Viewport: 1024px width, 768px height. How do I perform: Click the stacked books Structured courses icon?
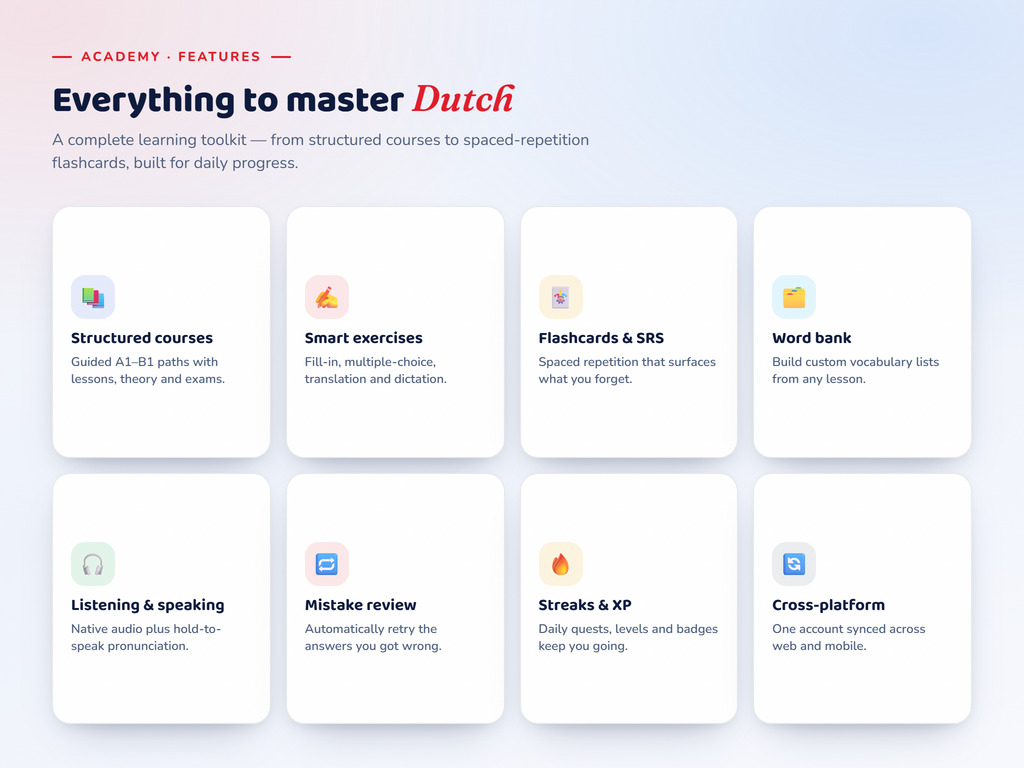pos(93,297)
